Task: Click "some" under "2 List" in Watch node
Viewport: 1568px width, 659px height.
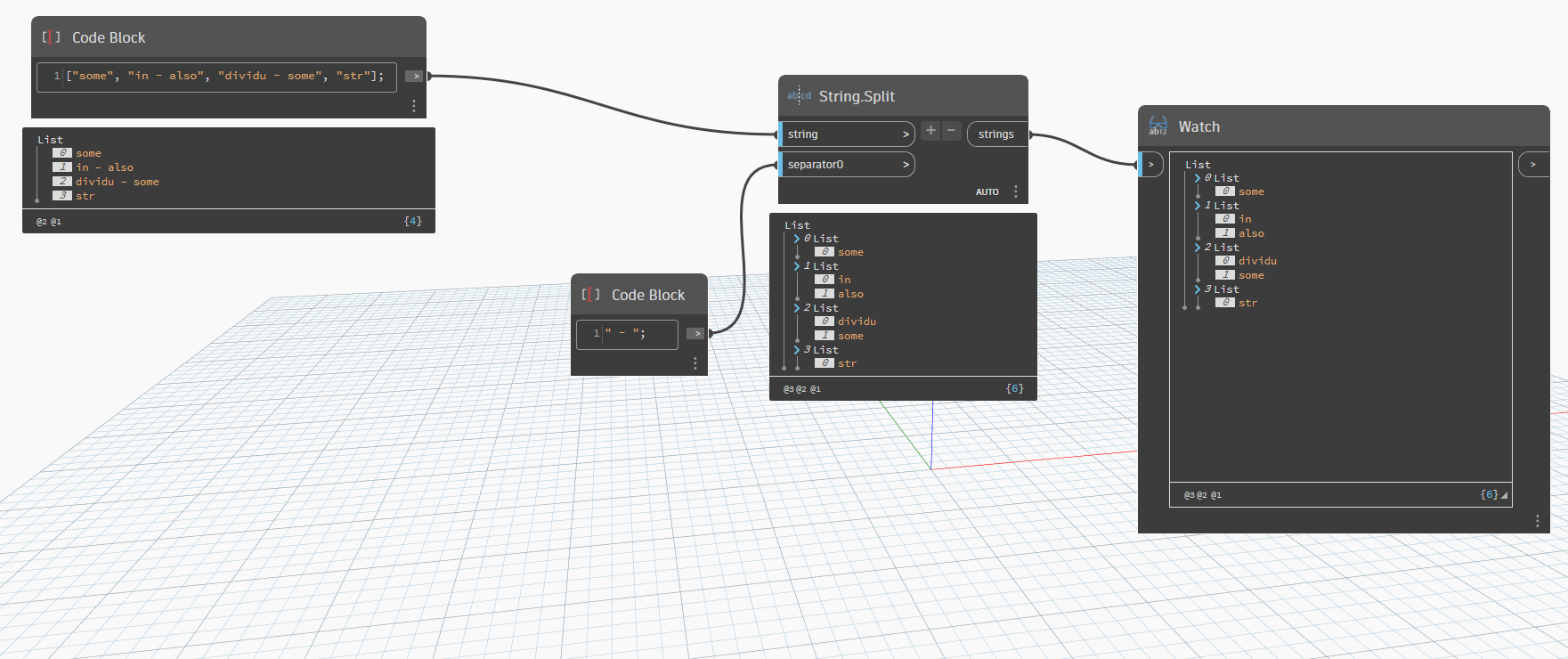Action: point(1251,275)
